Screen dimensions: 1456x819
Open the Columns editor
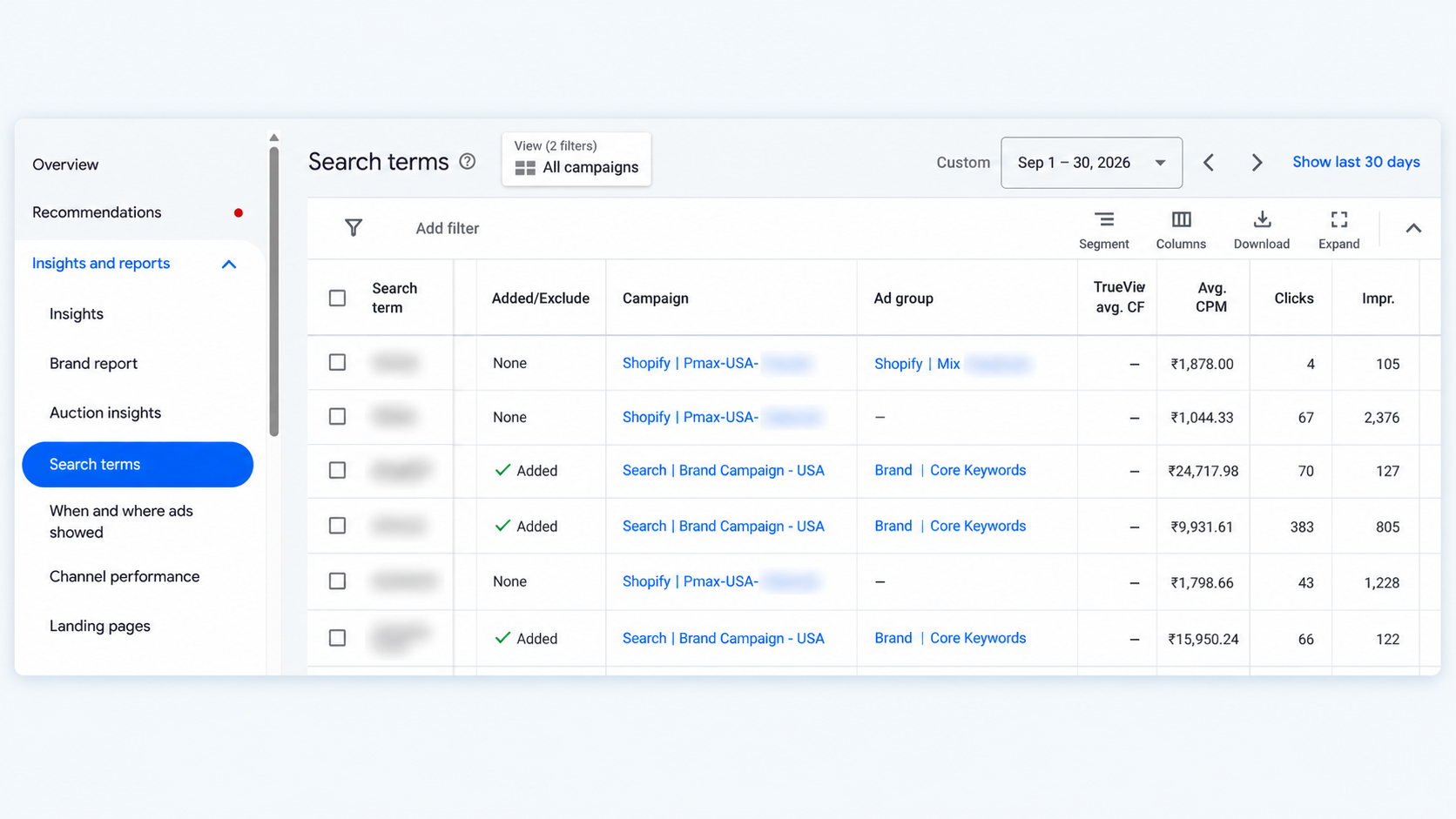pyautogui.click(x=1181, y=231)
